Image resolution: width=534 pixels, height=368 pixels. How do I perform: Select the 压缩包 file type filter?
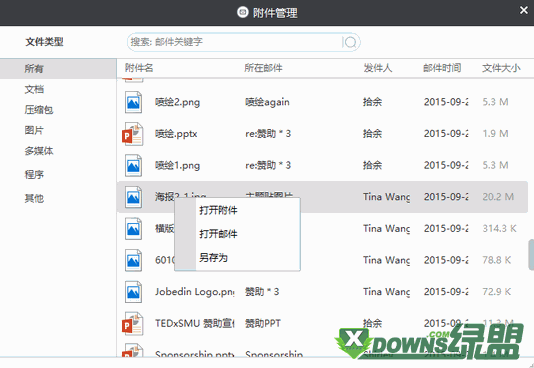pos(39,110)
